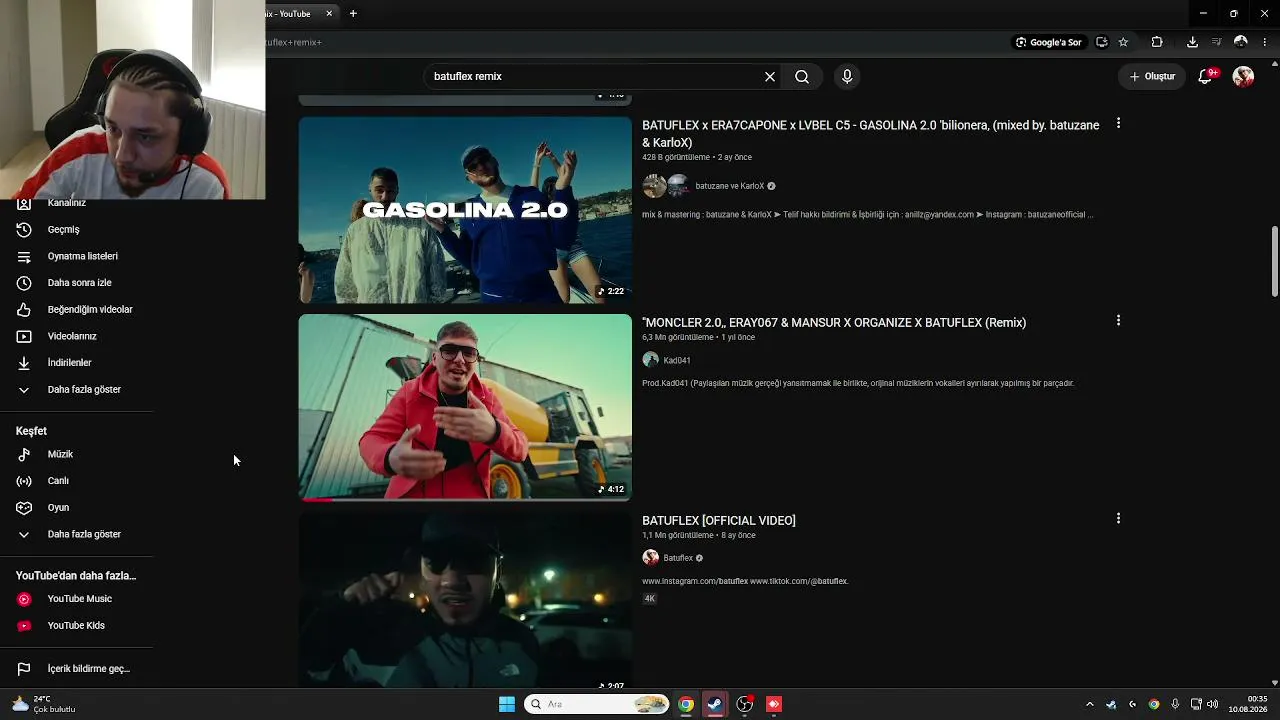Open Chrome from the taskbar
Screen dimensions: 1280x720
point(686,704)
